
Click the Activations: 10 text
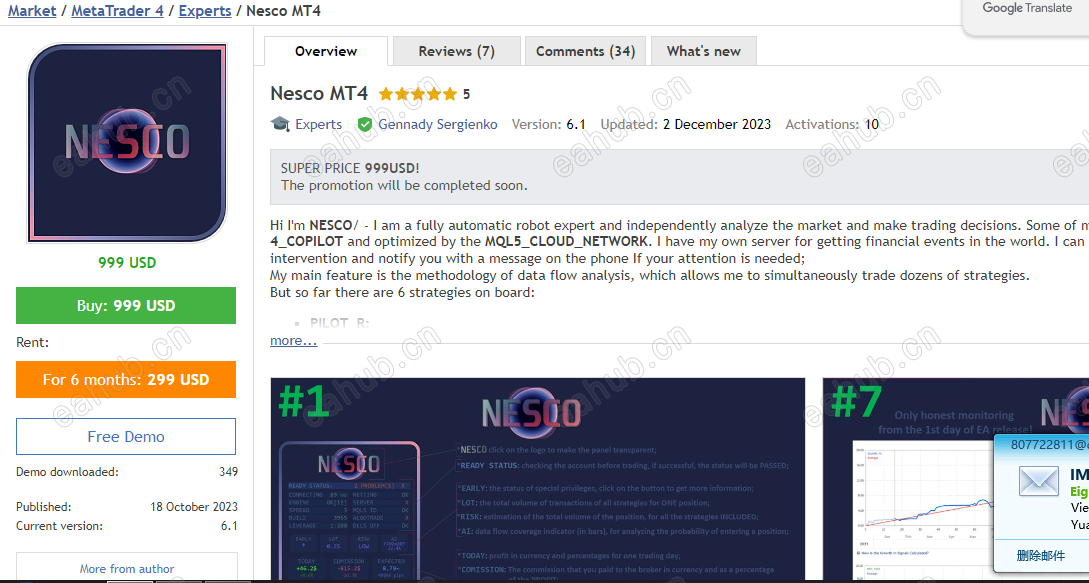point(832,124)
